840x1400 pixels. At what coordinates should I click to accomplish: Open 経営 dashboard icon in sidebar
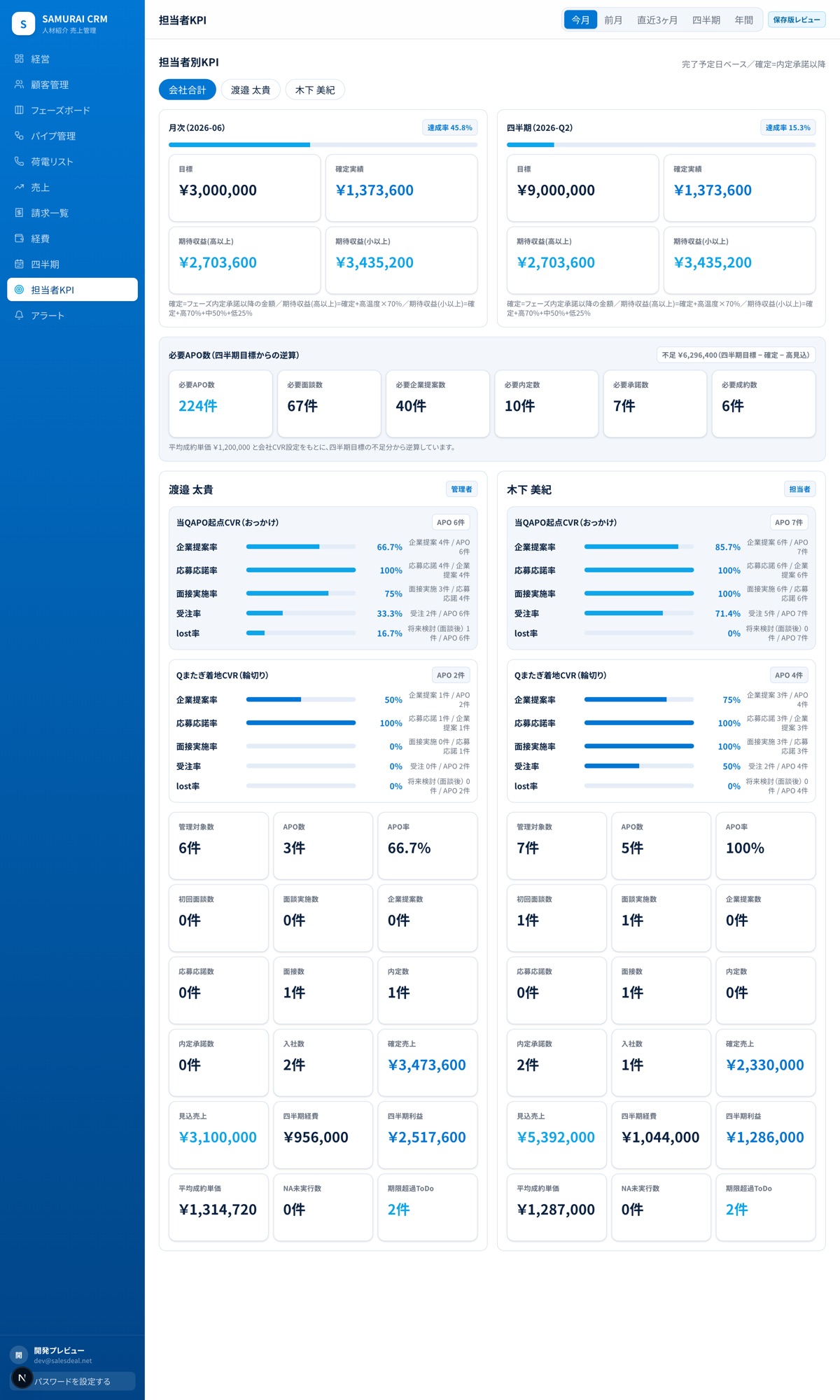click(x=19, y=59)
